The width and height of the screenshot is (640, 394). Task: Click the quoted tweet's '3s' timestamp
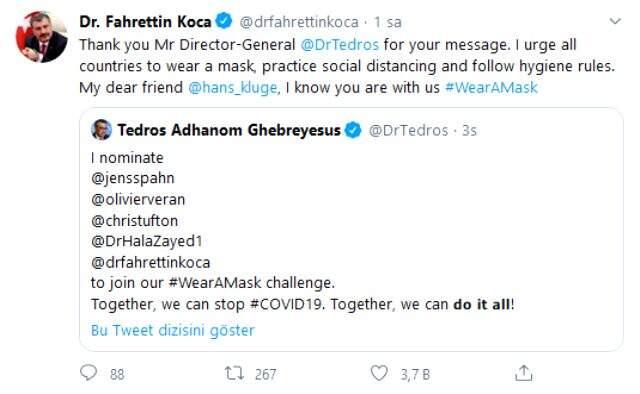[x=469, y=131]
